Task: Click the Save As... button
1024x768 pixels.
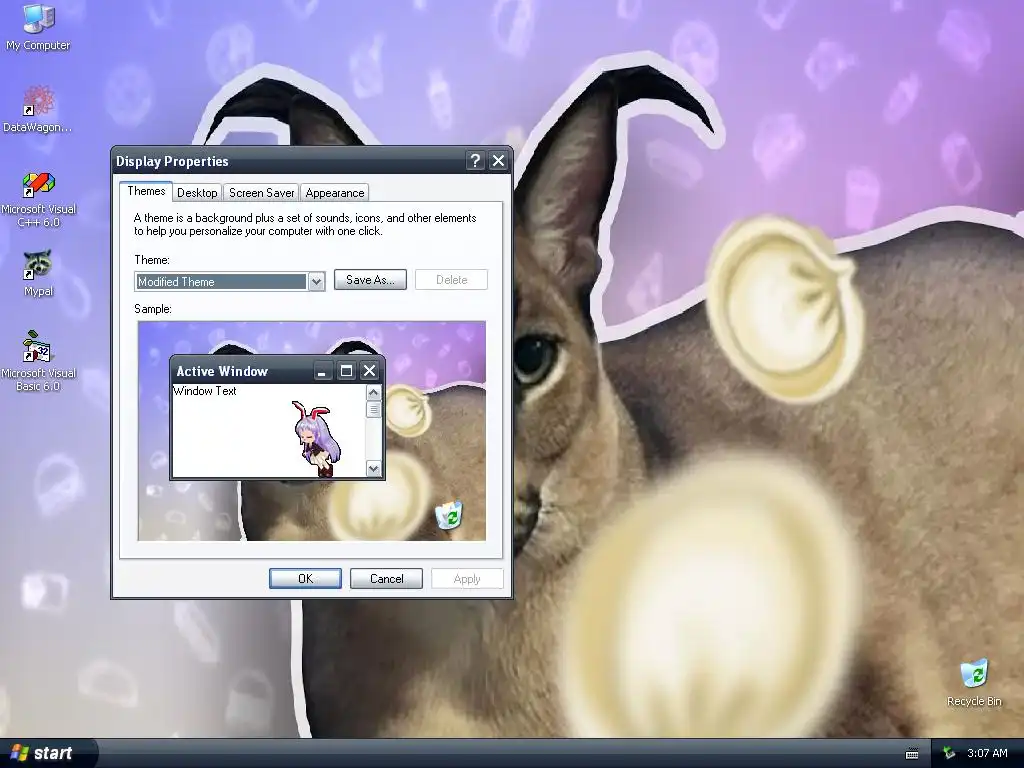Action: pos(370,280)
